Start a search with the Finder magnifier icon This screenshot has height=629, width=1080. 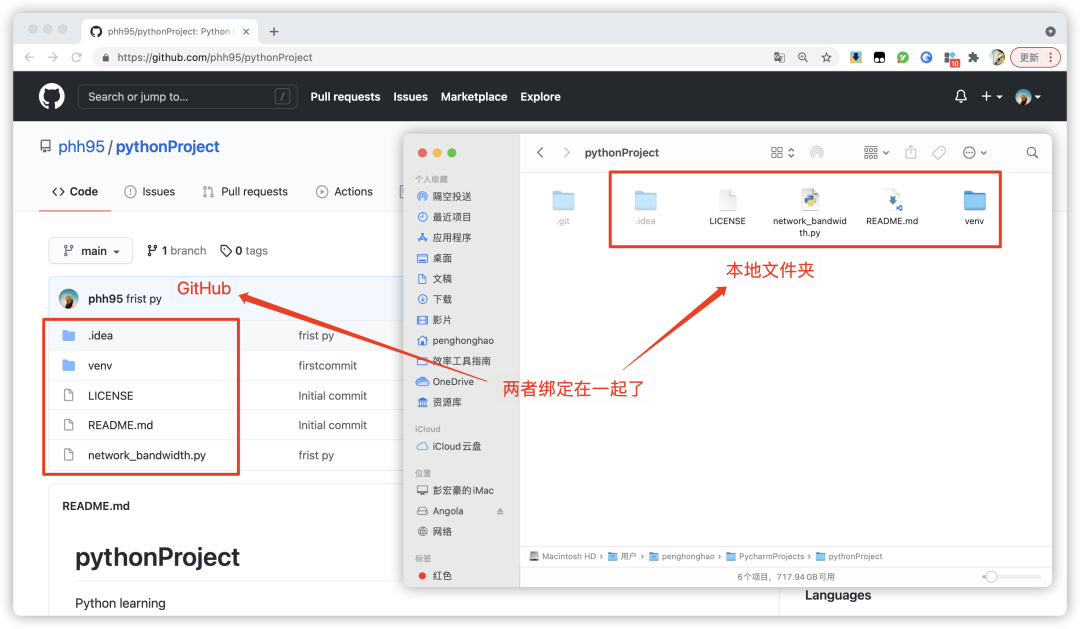[1032, 152]
